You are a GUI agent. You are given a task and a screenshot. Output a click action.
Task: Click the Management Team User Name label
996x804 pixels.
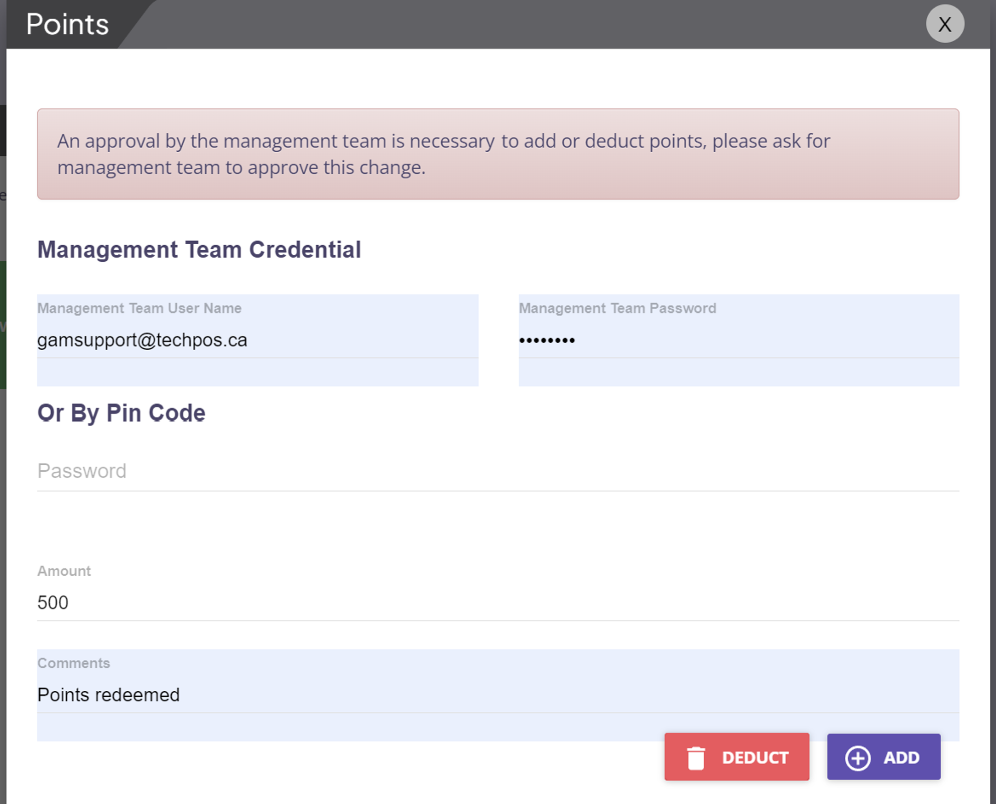click(x=140, y=308)
